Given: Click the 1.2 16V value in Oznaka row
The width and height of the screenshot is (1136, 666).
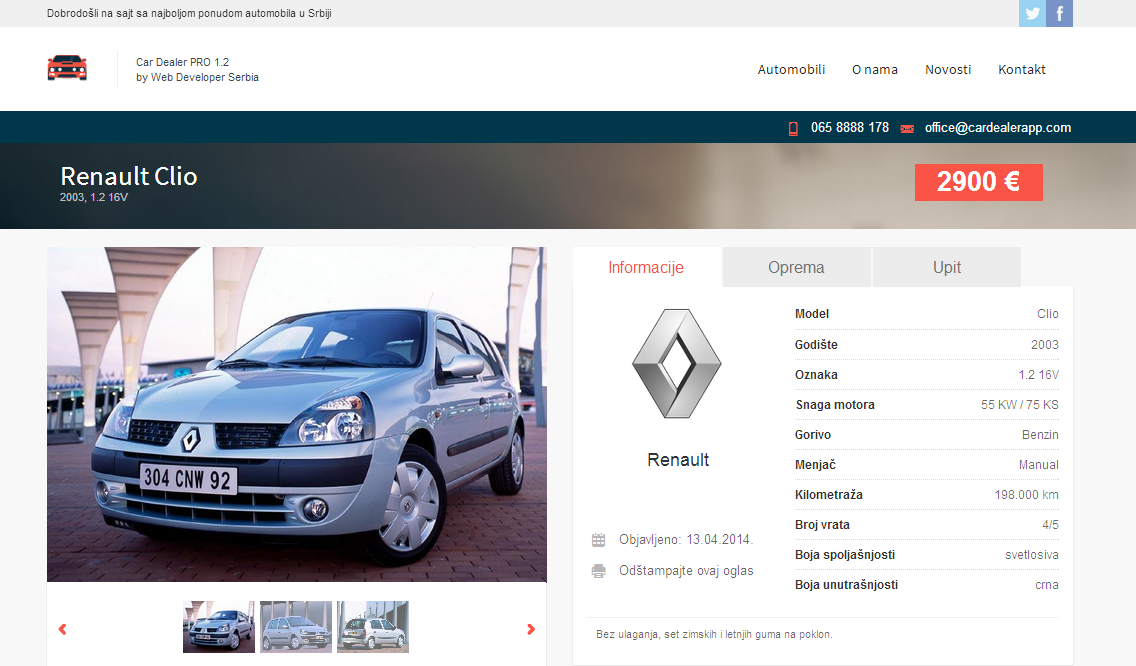Looking at the screenshot, I should coord(1038,375).
